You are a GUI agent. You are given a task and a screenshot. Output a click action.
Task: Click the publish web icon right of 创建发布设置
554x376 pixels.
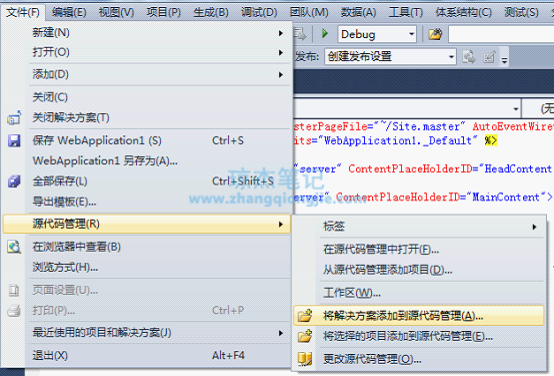pos(469,57)
